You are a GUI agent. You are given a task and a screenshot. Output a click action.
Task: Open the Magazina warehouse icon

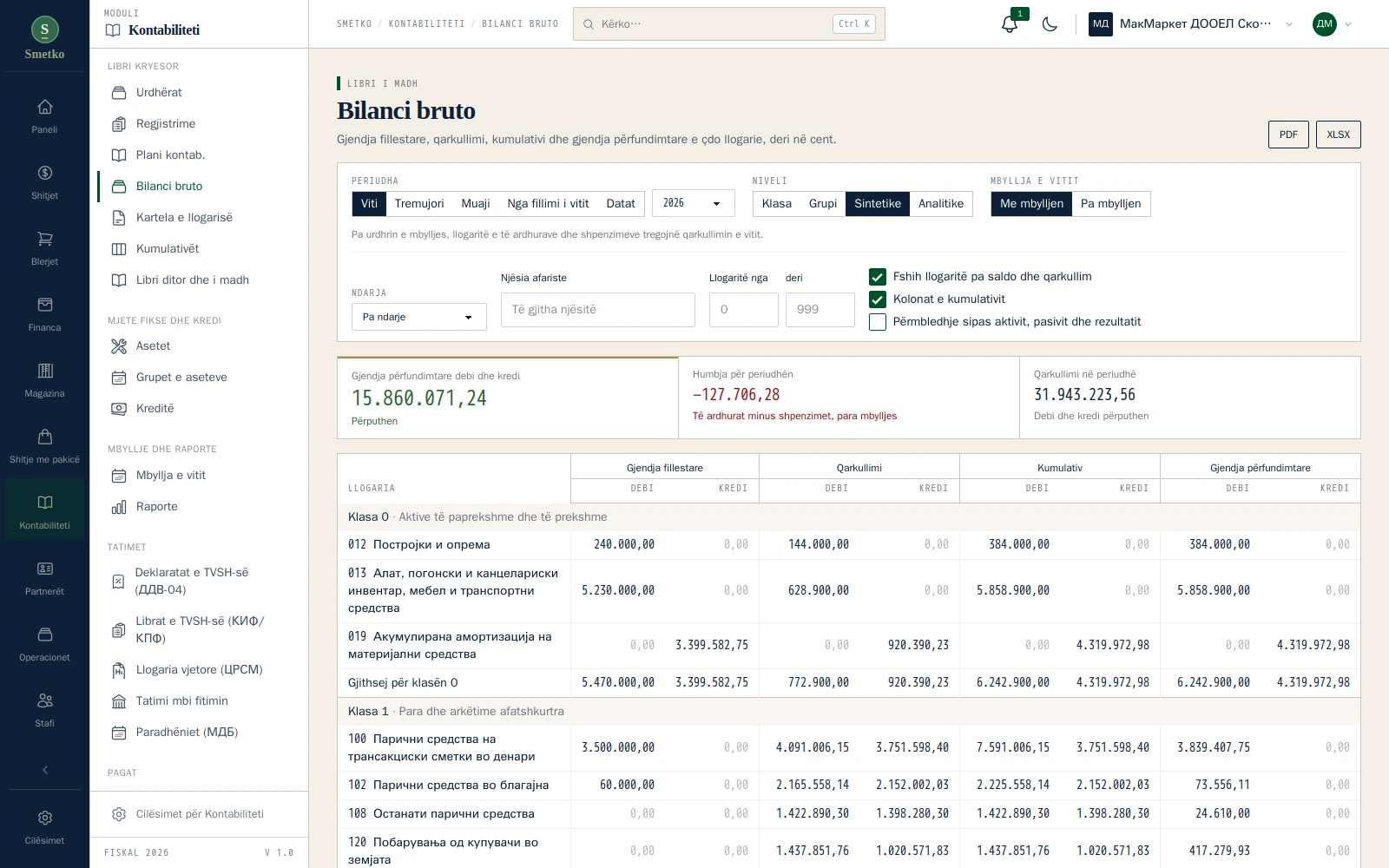[x=44, y=372]
